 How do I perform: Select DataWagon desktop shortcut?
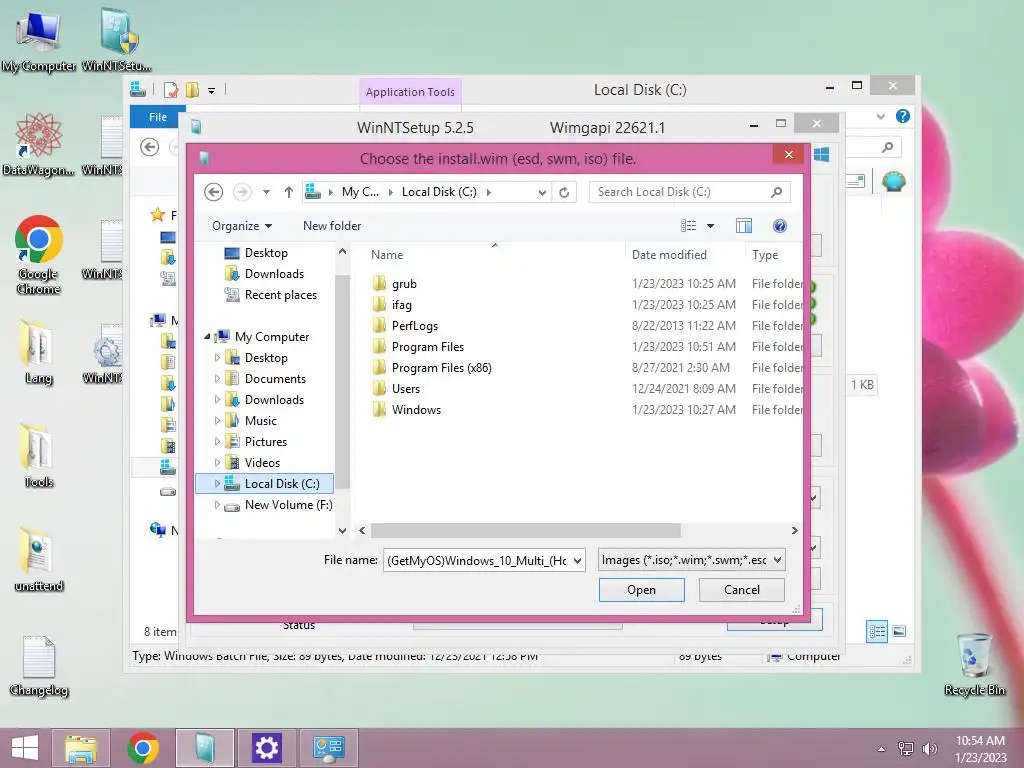39,145
